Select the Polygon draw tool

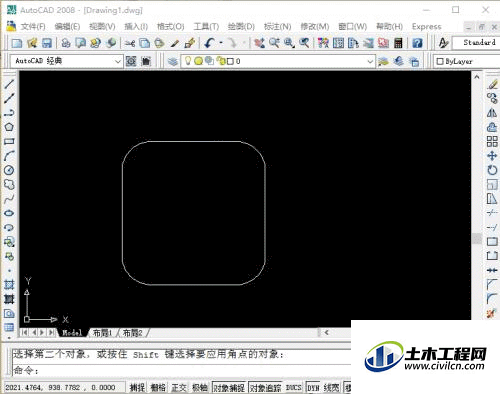tap(9, 127)
